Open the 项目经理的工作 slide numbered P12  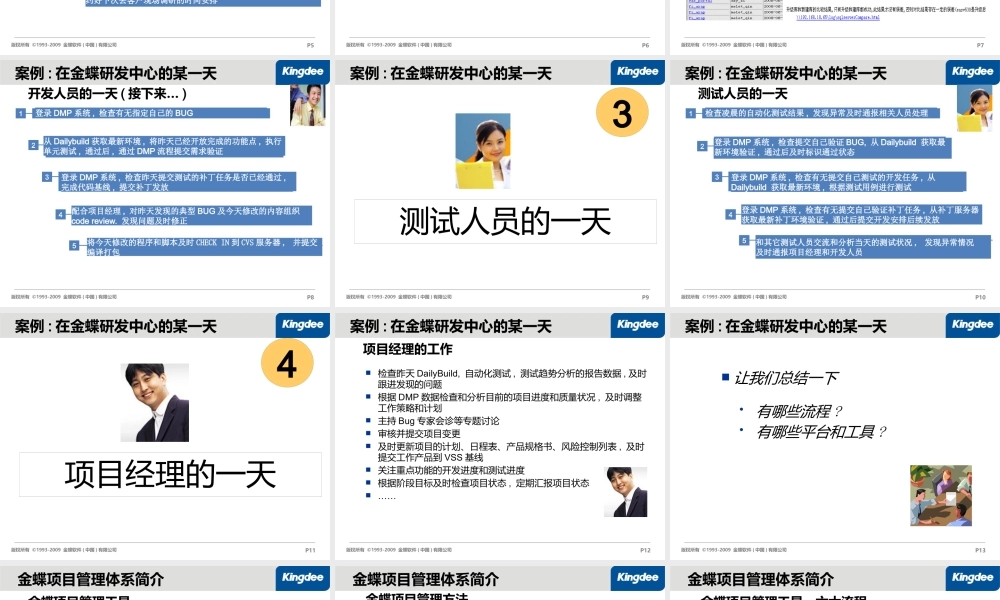tap(499, 435)
